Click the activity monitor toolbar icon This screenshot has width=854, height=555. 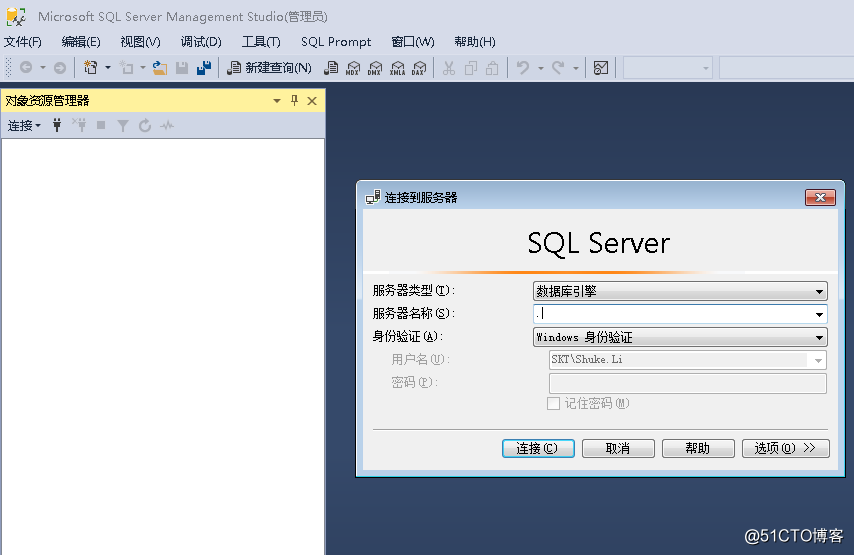601,68
